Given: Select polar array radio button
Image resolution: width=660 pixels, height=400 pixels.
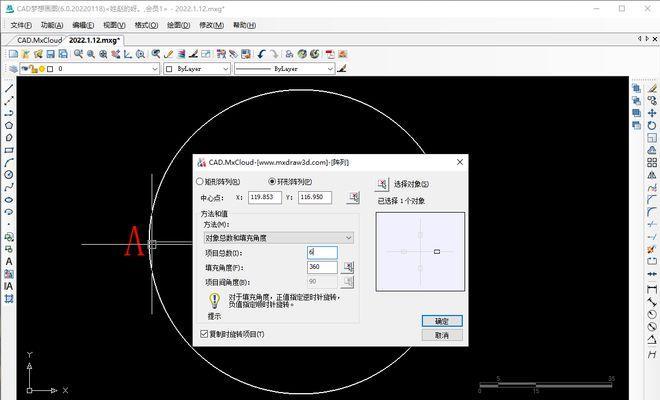Looking at the screenshot, I should coord(290,181).
